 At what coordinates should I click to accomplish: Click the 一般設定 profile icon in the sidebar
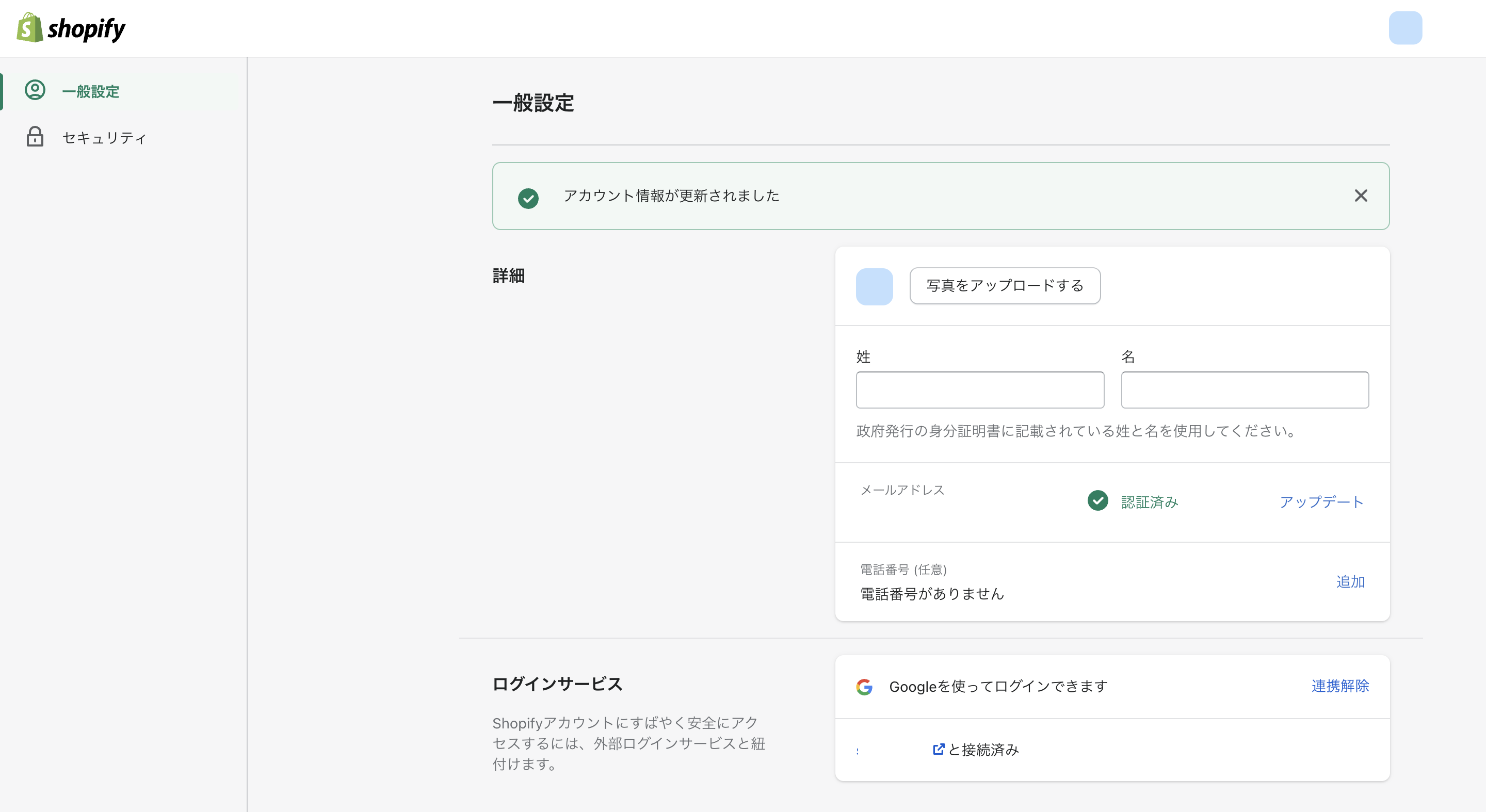[x=35, y=91]
